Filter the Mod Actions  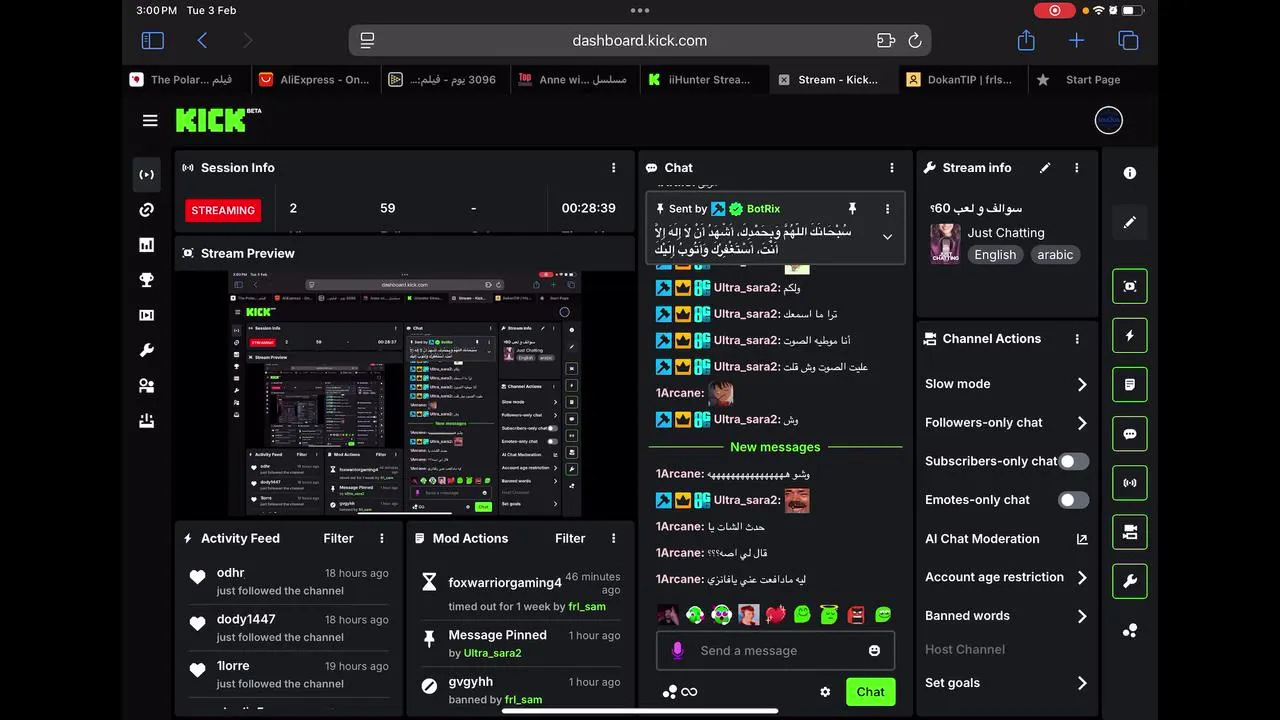point(570,538)
